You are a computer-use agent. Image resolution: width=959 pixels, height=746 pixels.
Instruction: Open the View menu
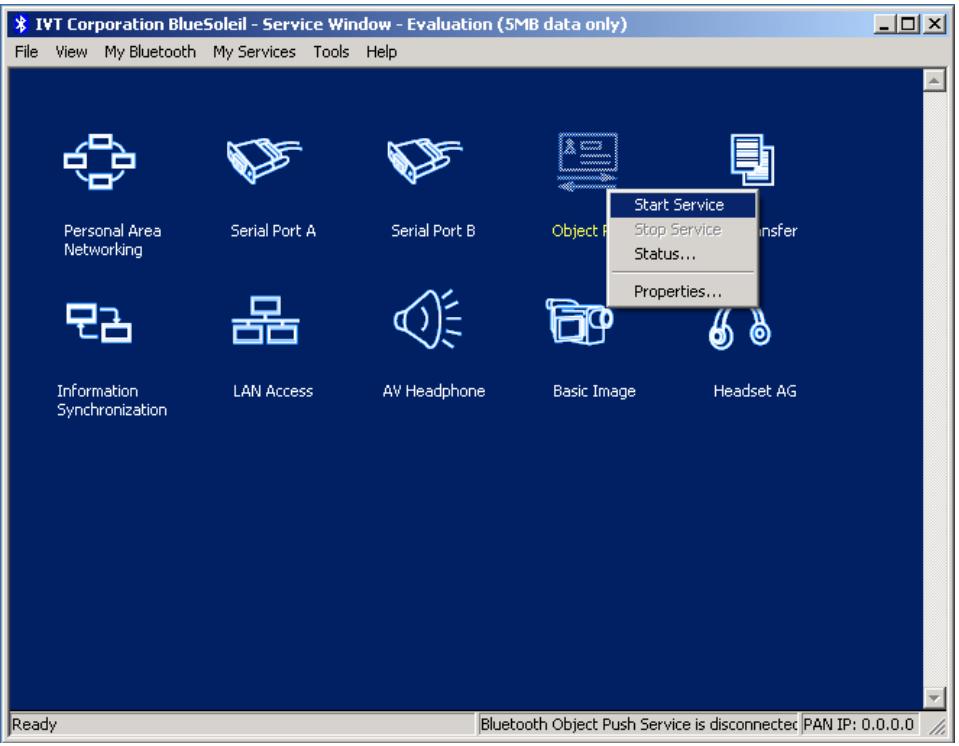click(x=72, y=52)
